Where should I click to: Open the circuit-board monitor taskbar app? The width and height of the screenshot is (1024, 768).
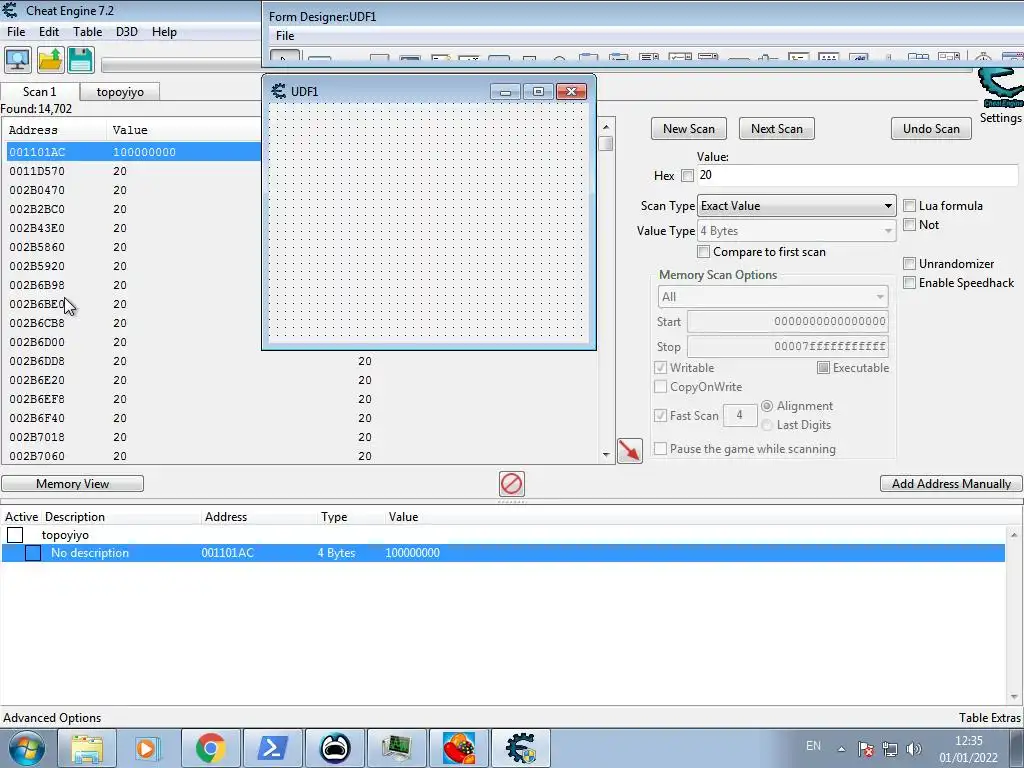pyautogui.click(x=396, y=748)
